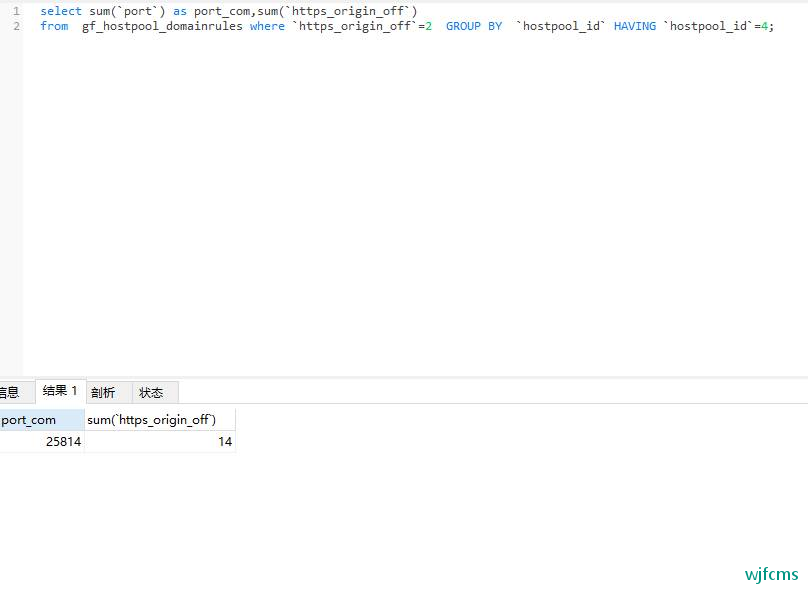Click the 'from' keyword in line 2
Screen dimensions: 808x594
coord(54,26)
